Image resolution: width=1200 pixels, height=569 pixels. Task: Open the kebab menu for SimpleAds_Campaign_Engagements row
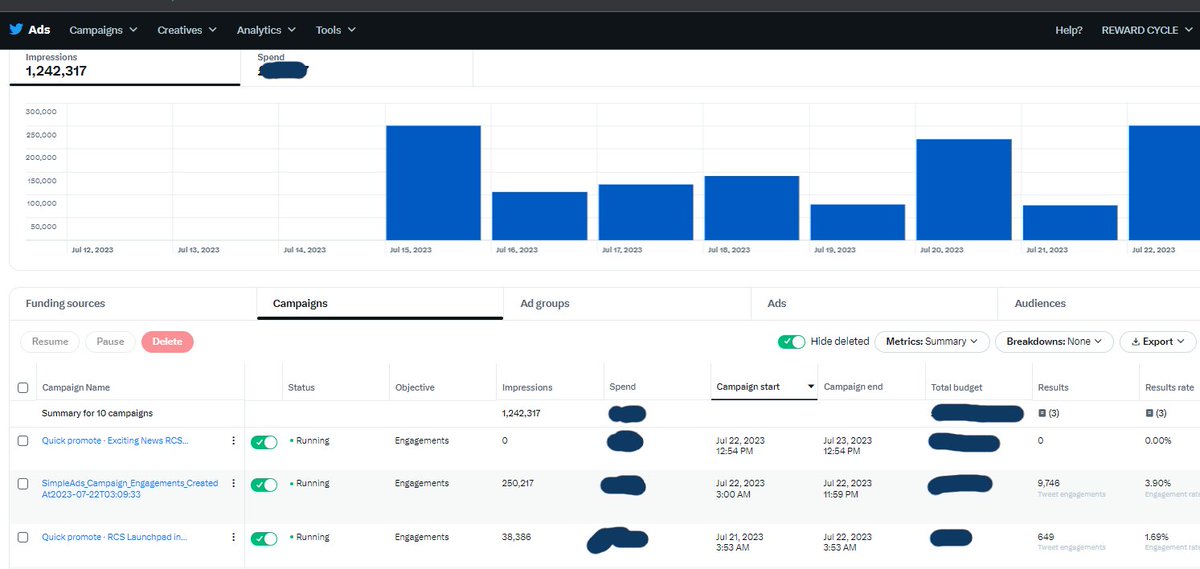[234, 483]
